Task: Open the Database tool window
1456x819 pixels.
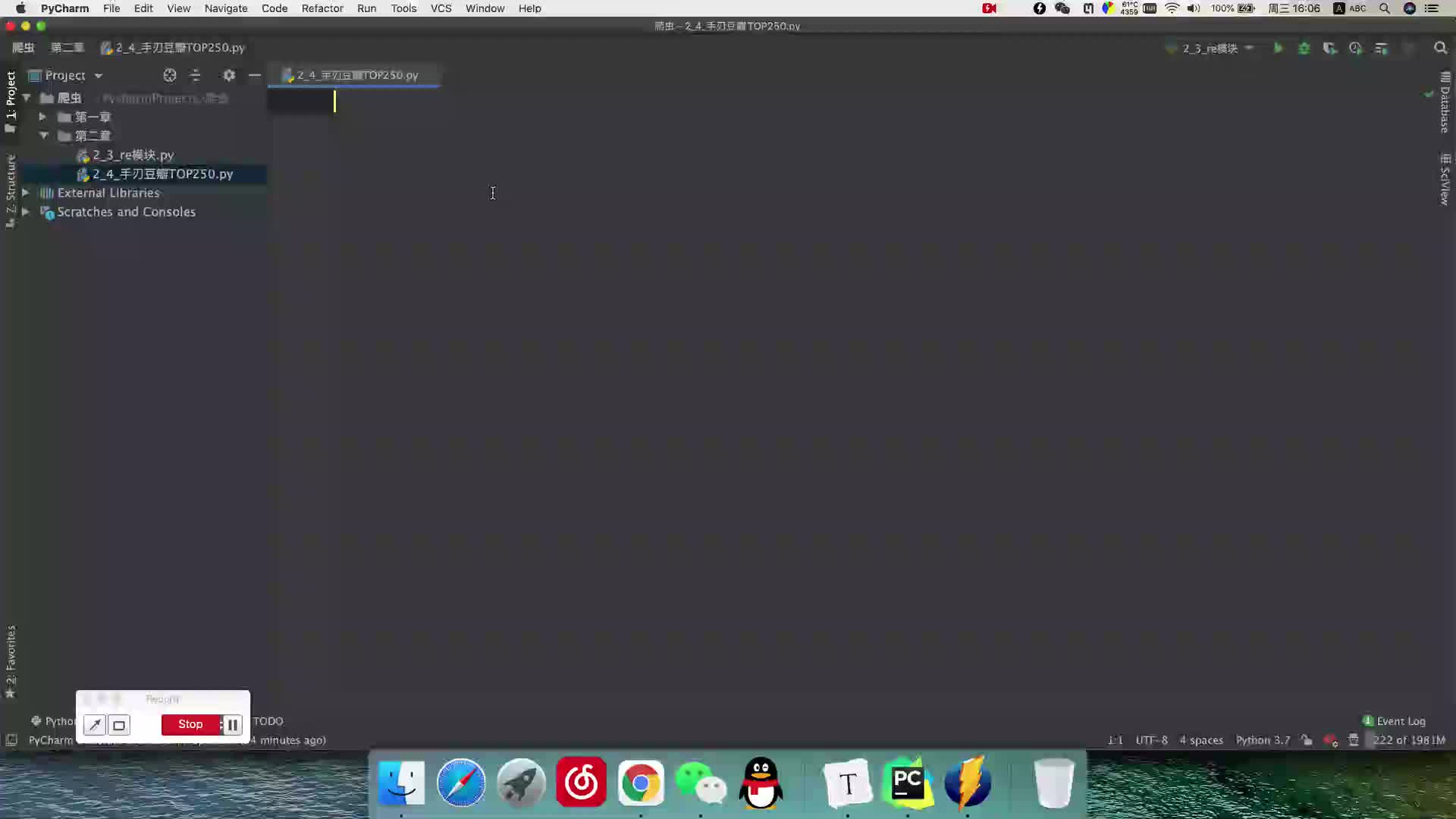Action: [1445, 102]
